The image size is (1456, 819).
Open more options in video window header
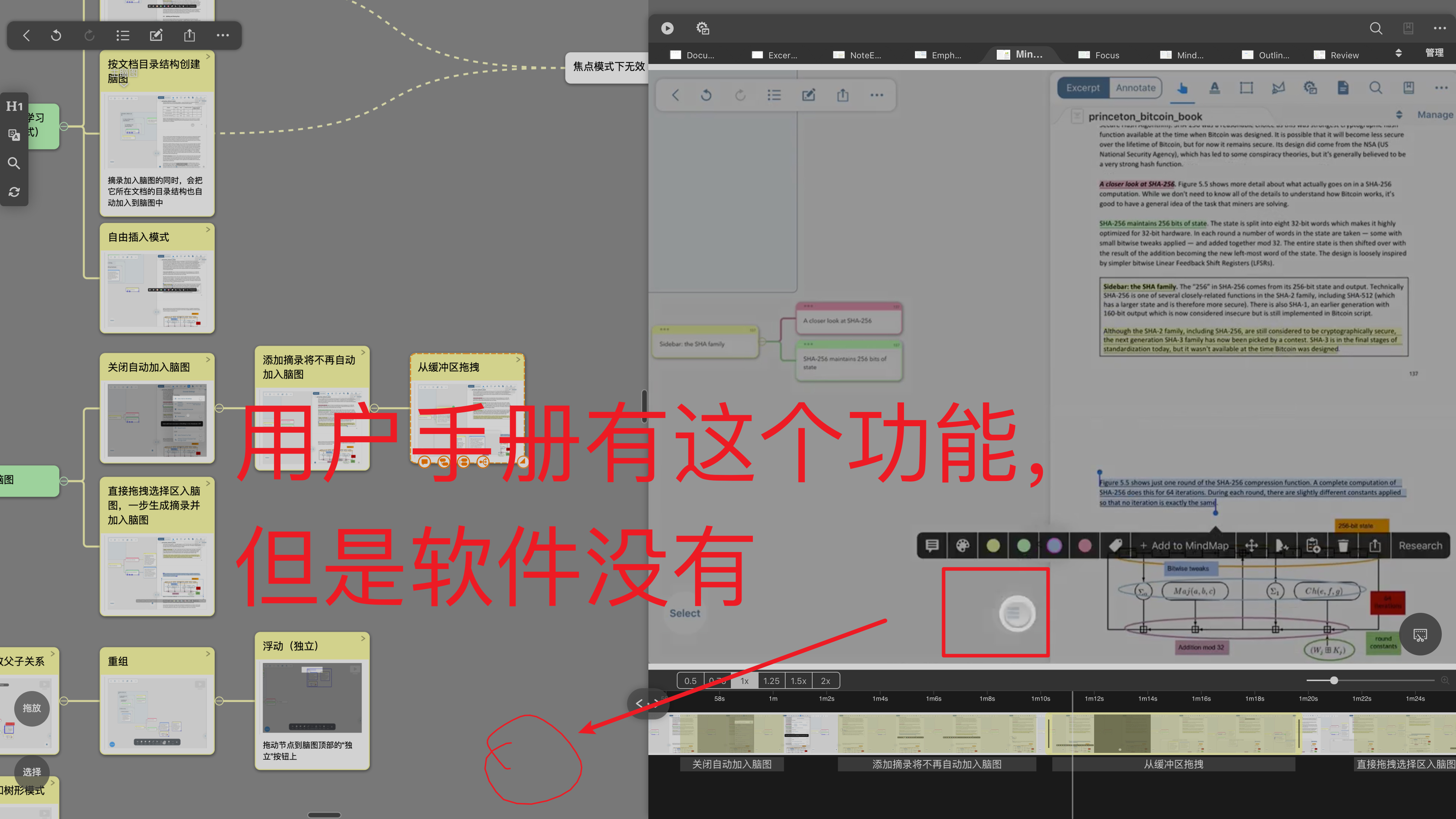pyautogui.click(x=1440, y=28)
